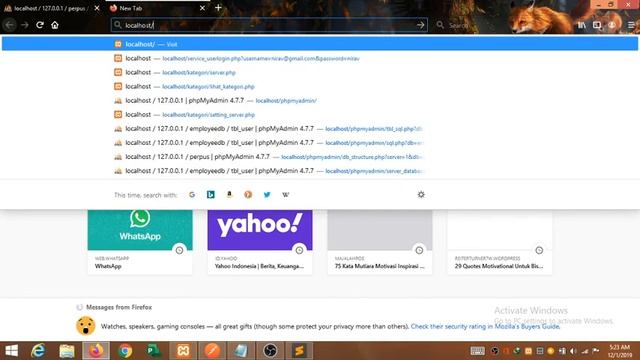640x360 pixels.
Task: Open the Library icon in the toolbar
Action: pyautogui.click(x=581, y=25)
